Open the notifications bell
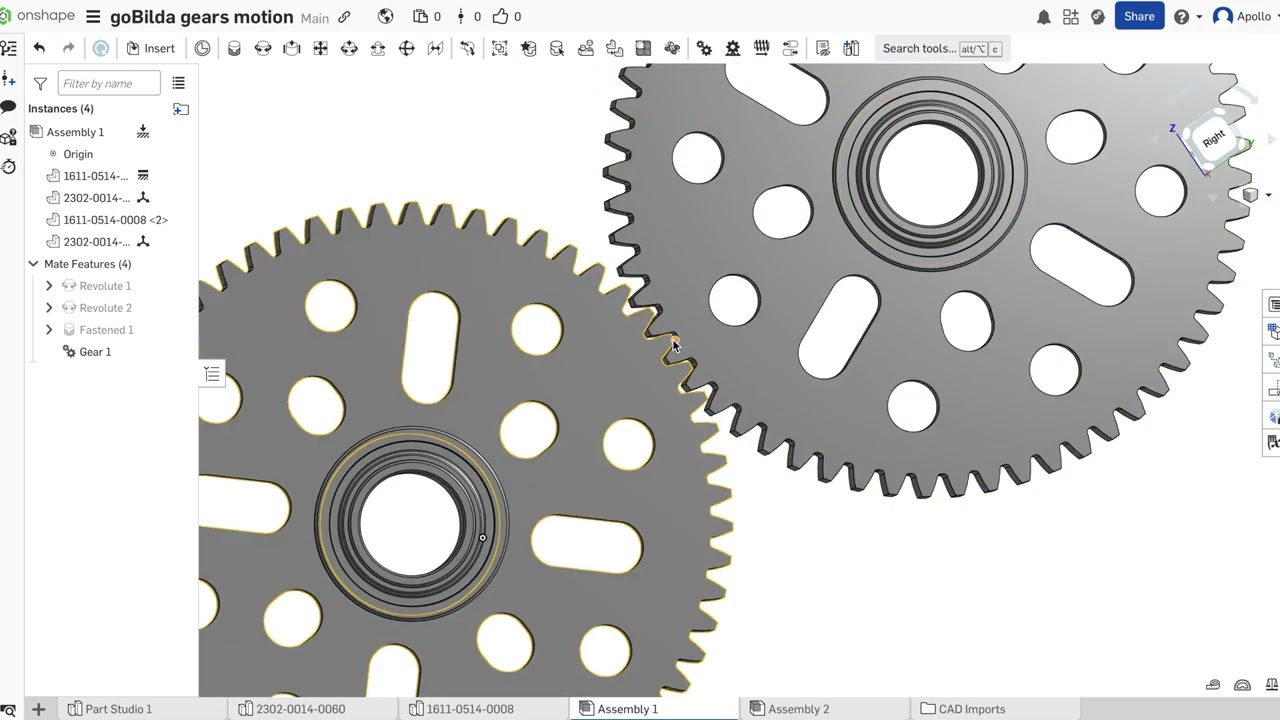 pyautogui.click(x=1043, y=17)
